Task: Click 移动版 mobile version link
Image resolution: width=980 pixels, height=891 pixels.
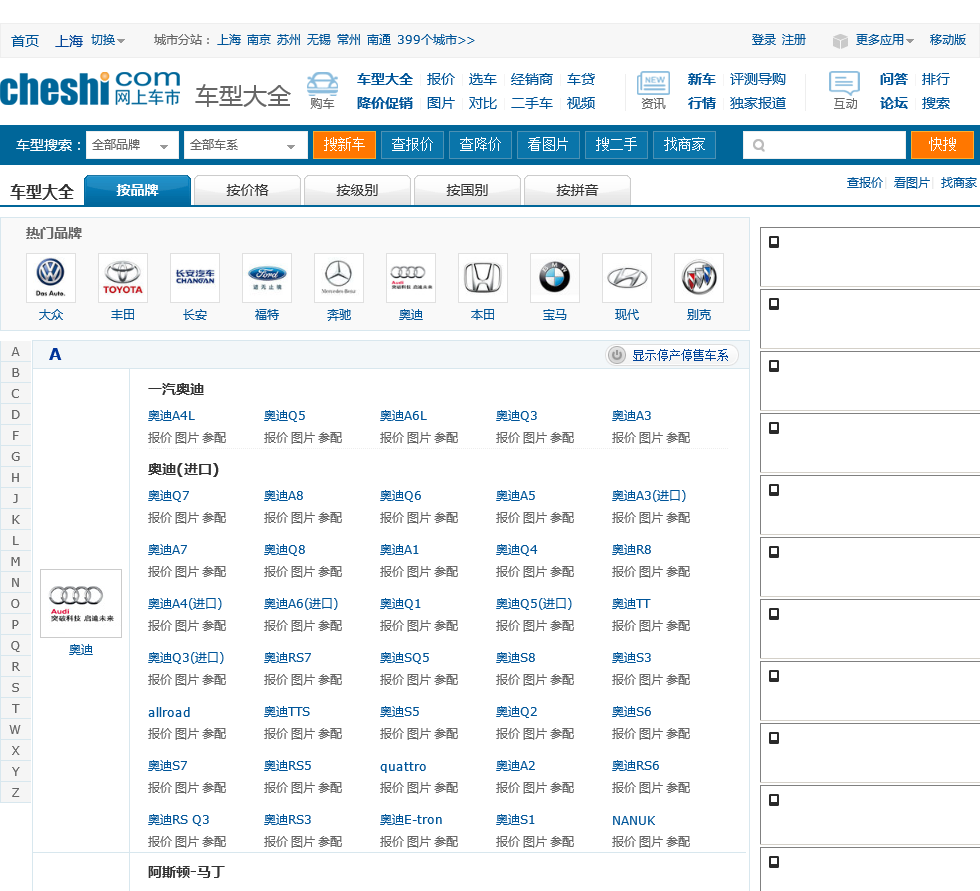Action: [x=948, y=40]
